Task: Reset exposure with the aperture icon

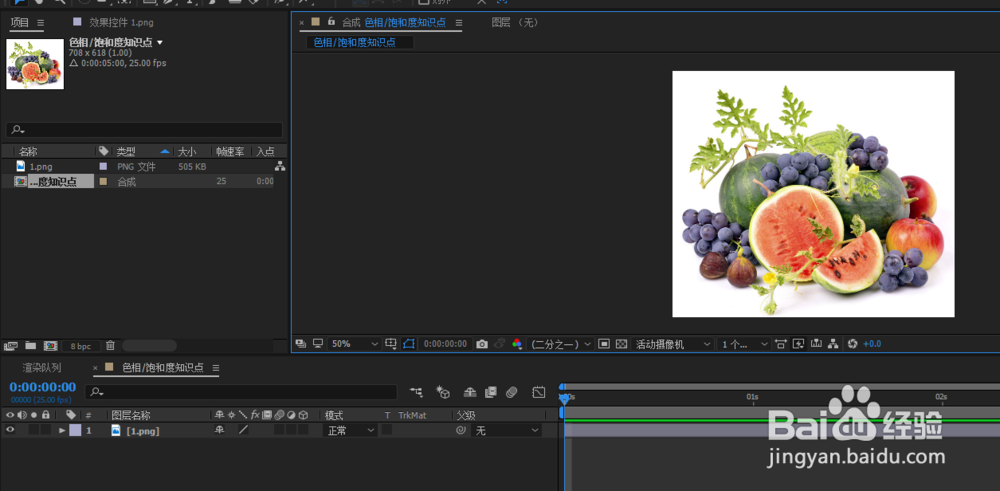Action: coord(852,344)
